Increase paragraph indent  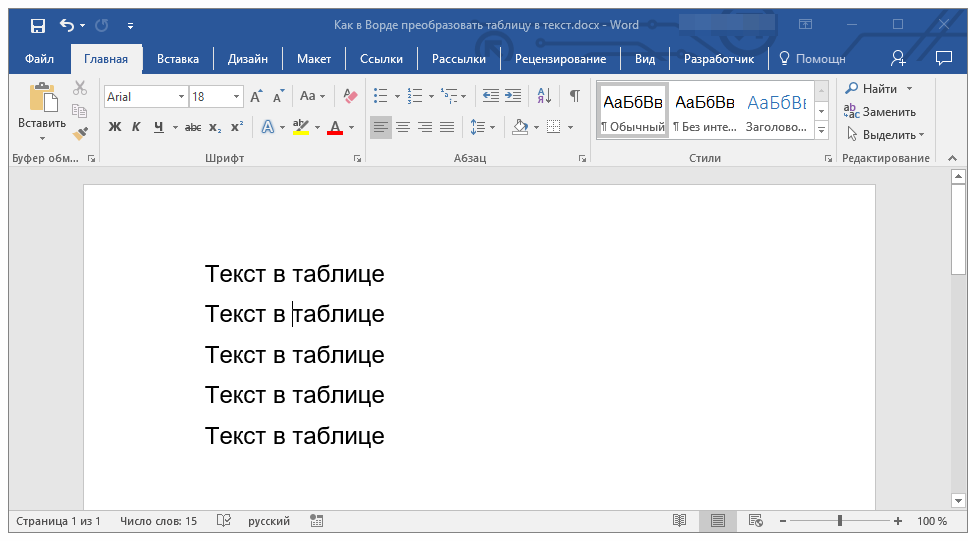click(513, 96)
